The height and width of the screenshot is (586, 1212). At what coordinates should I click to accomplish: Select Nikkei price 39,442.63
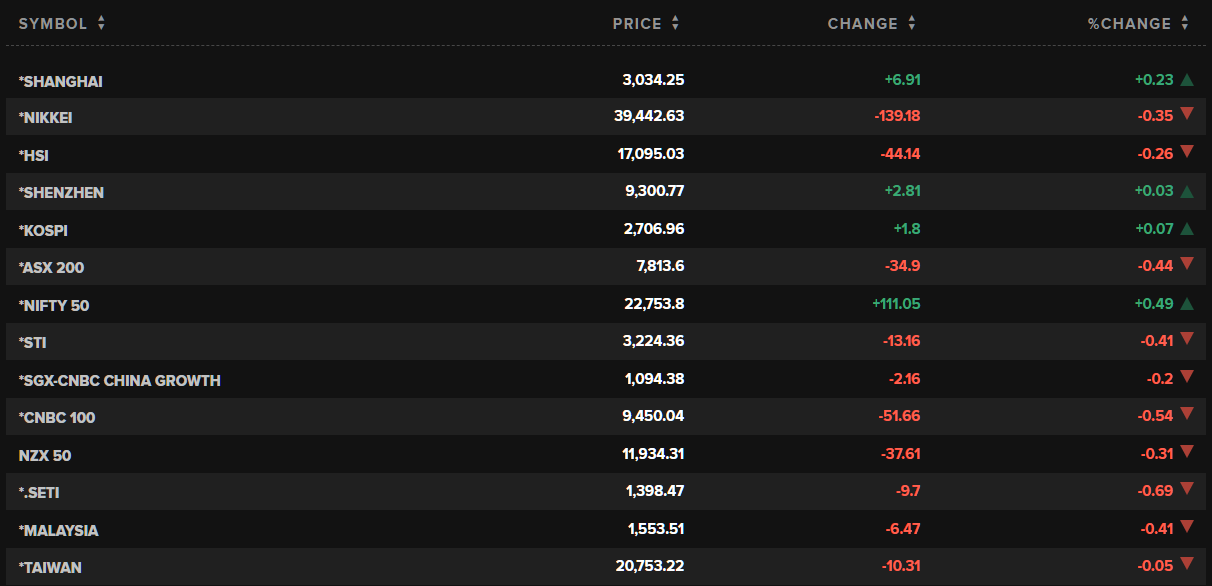coord(649,116)
